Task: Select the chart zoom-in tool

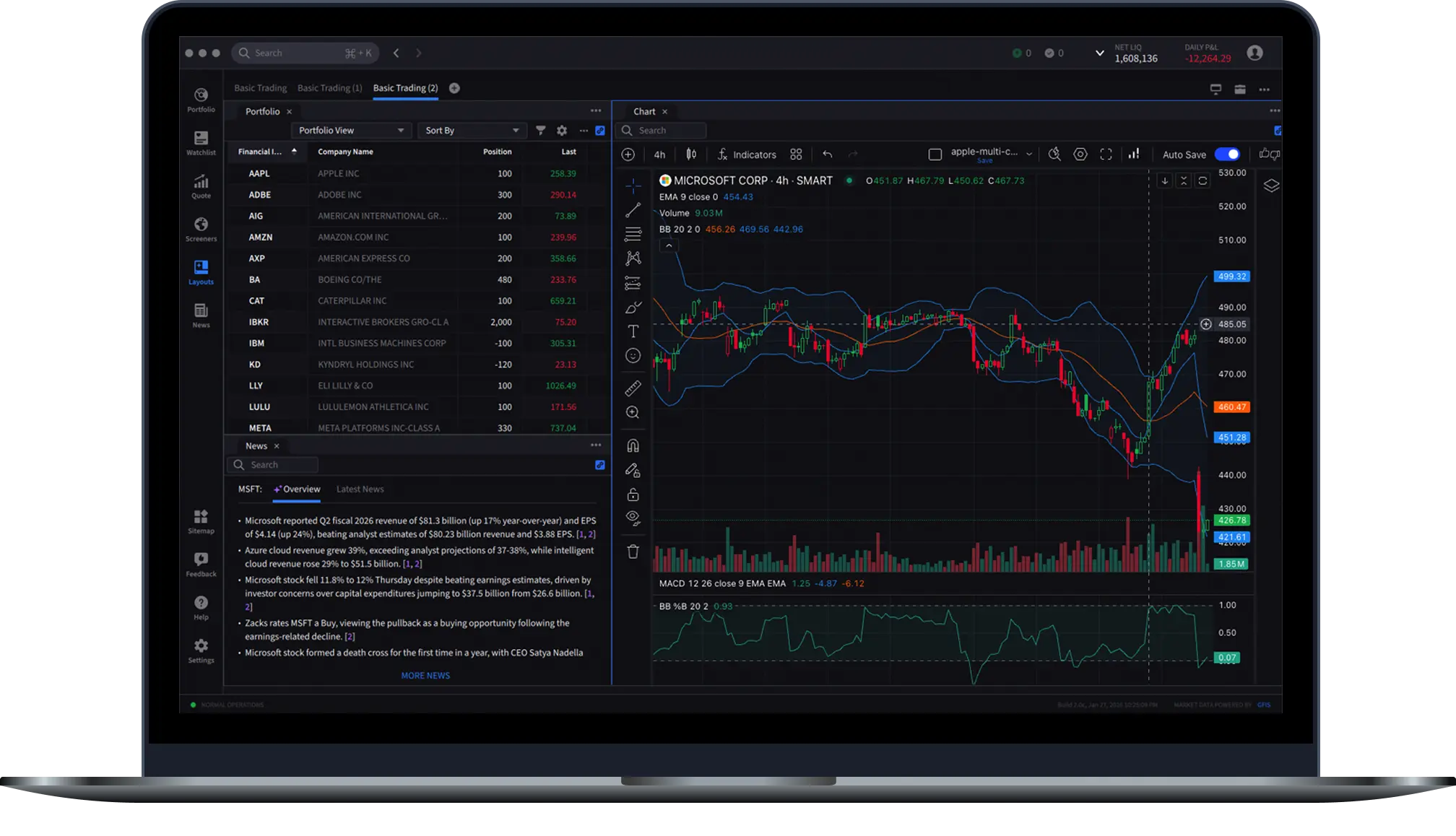Action: [633, 412]
